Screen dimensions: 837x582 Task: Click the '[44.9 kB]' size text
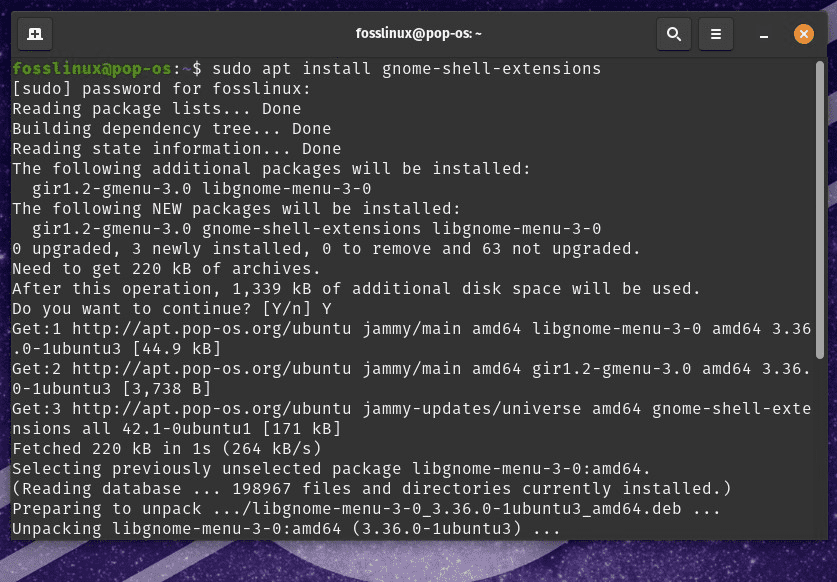[177, 349]
